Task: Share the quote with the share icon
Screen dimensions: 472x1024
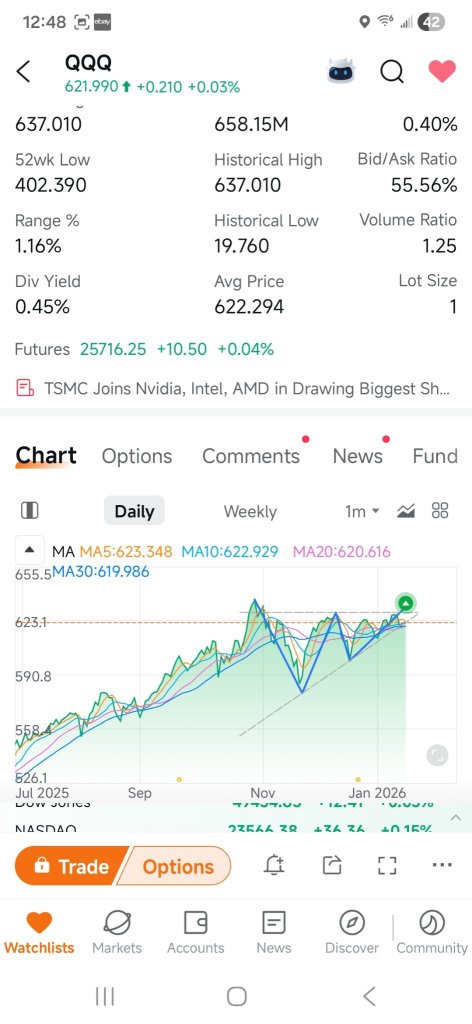Action: pyautogui.click(x=332, y=866)
